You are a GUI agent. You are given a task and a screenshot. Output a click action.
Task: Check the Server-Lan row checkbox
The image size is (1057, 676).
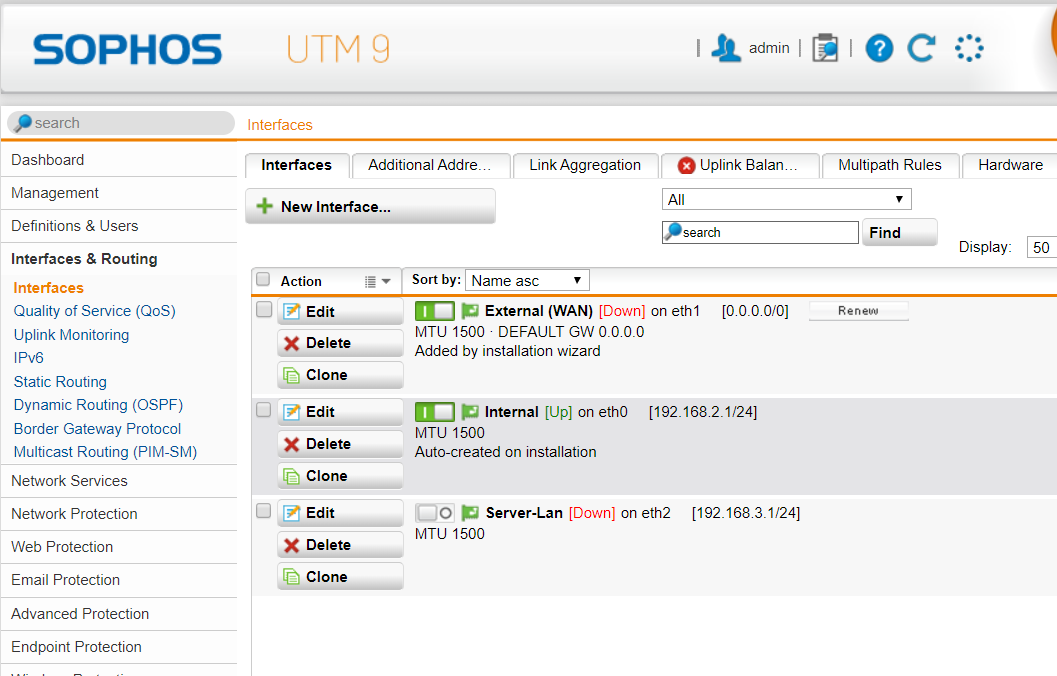pyautogui.click(x=264, y=512)
